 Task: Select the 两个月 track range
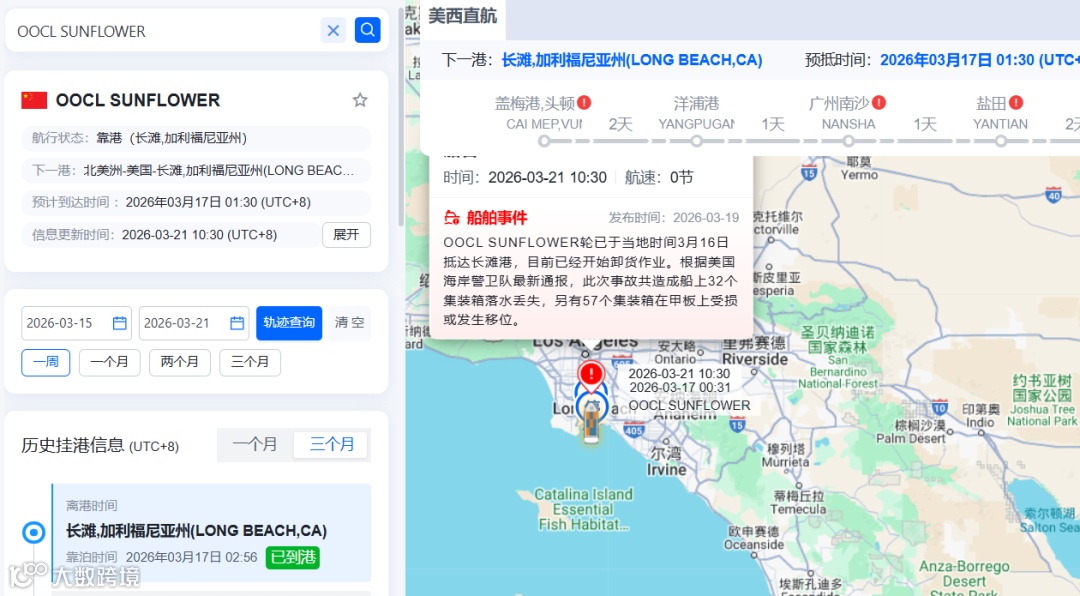(x=180, y=362)
